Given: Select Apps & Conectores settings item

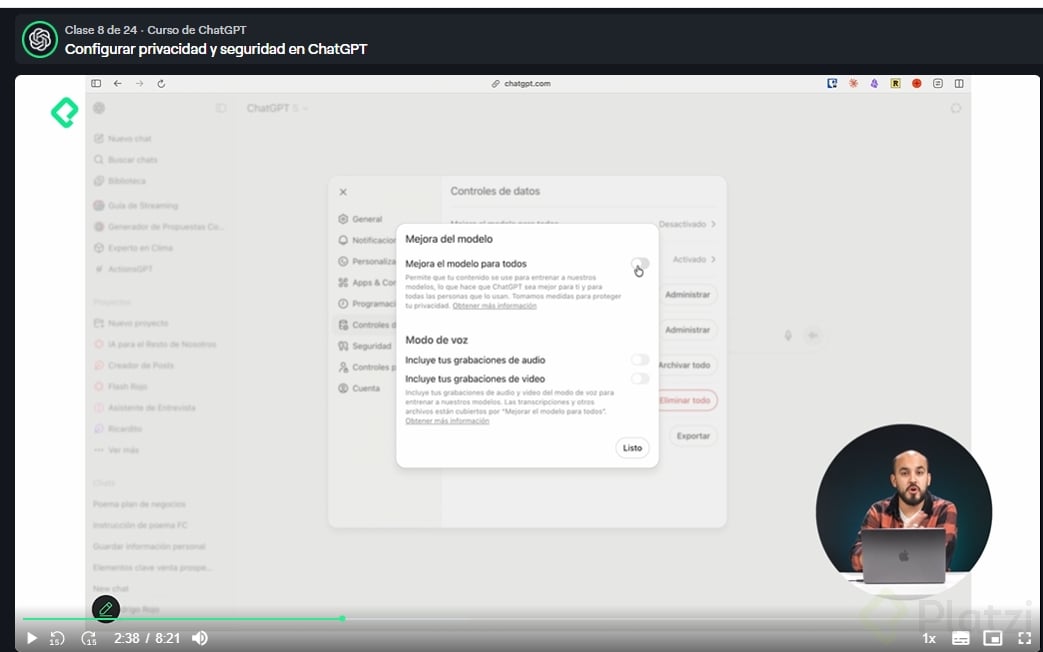Looking at the screenshot, I should (367, 283).
